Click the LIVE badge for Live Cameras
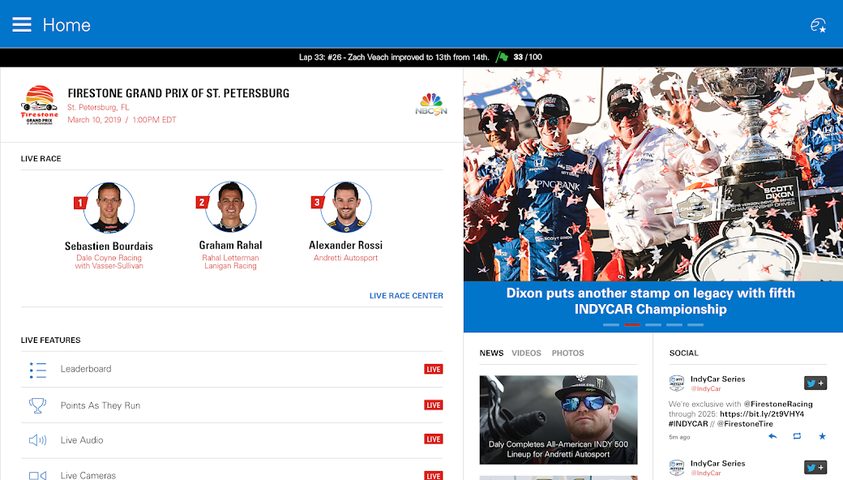The width and height of the screenshot is (843, 480). point(433,476)
